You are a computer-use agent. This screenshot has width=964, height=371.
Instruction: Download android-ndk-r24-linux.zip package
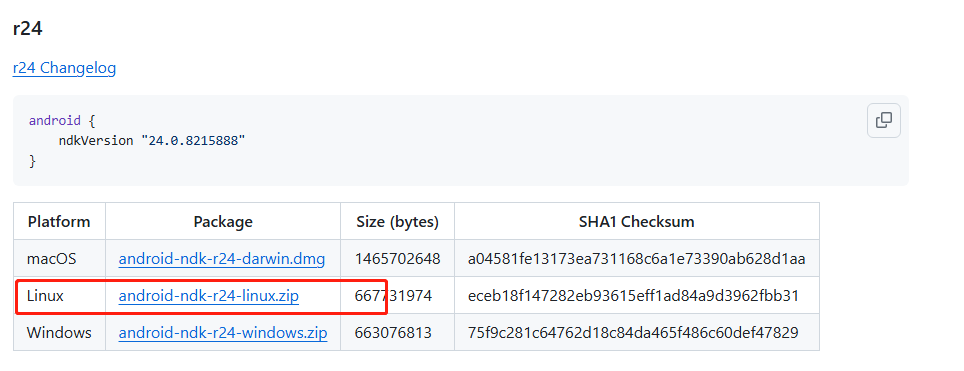(209, 296)
